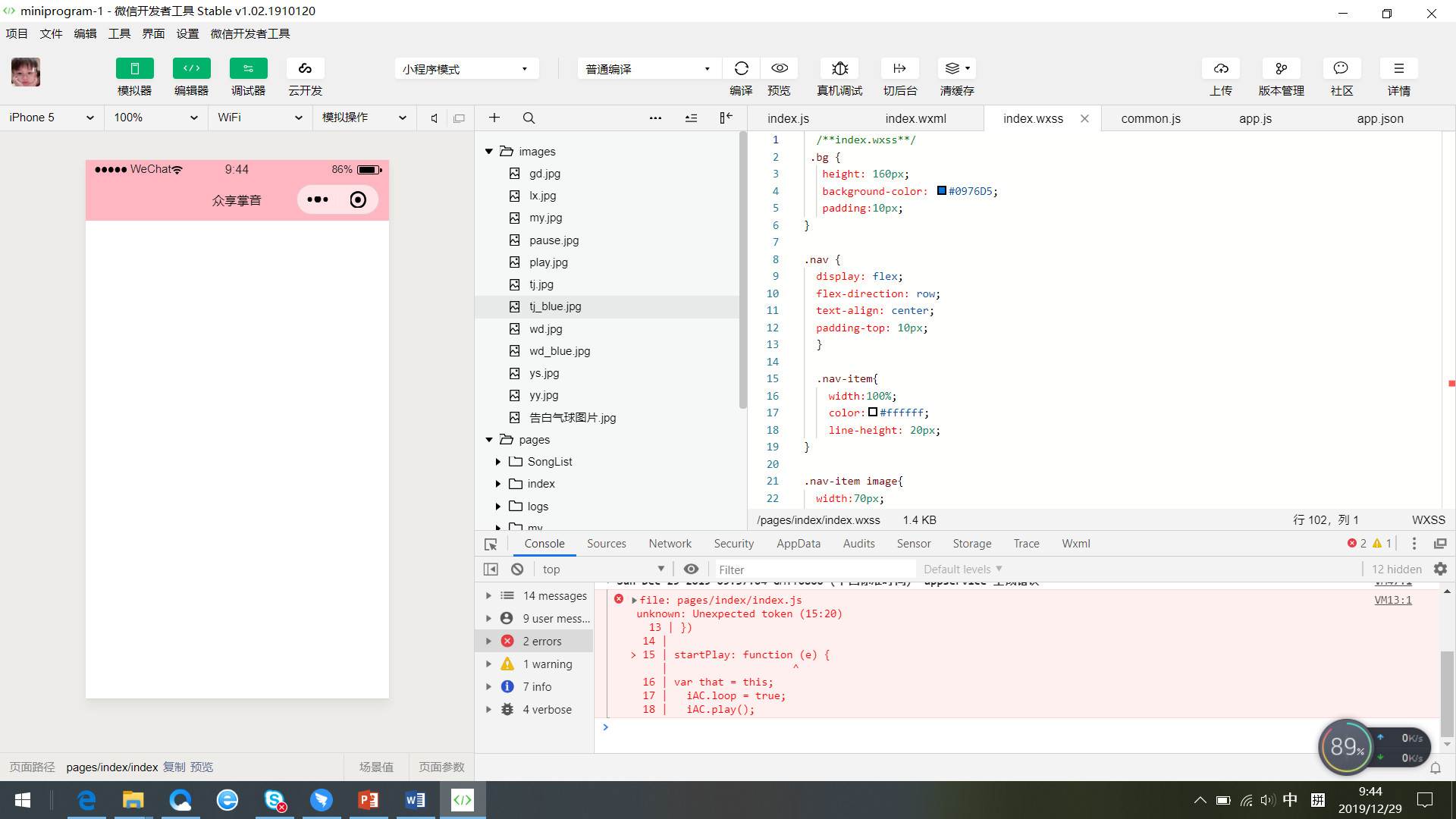Toggle the editor panel button

tap(191, 69)
